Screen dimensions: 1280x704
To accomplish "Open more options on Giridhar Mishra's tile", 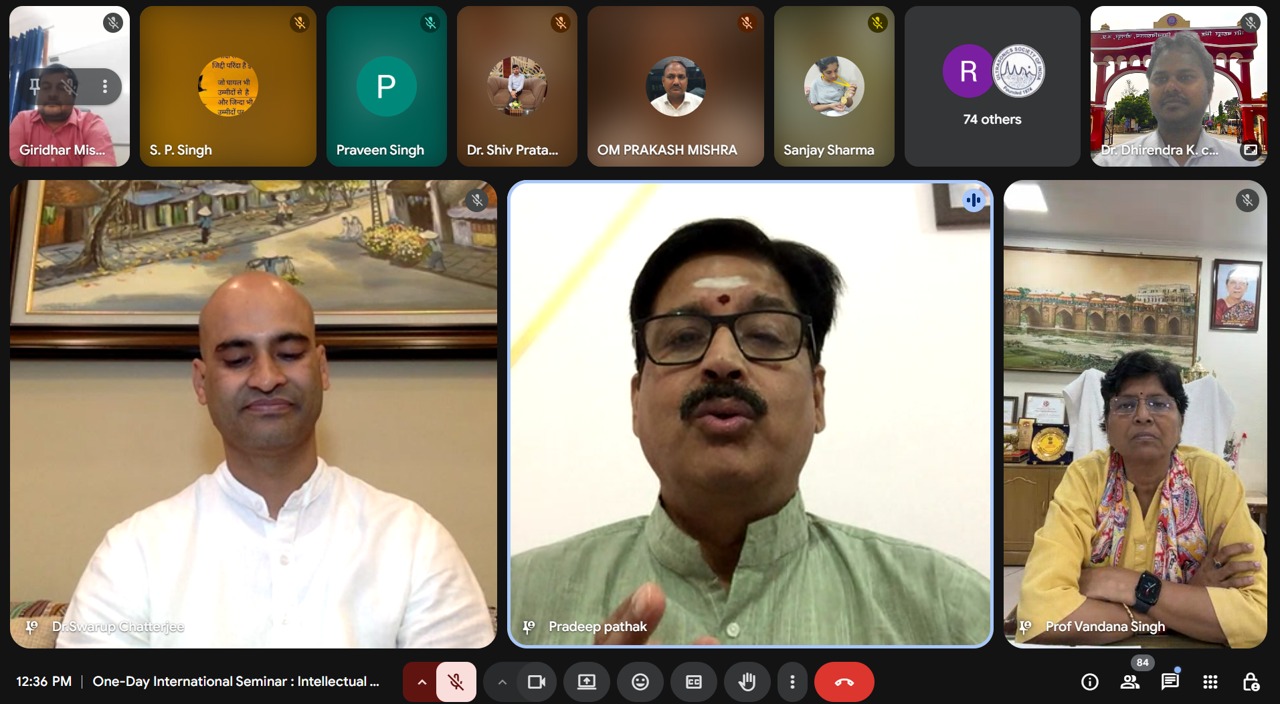I will click(104, 87).
